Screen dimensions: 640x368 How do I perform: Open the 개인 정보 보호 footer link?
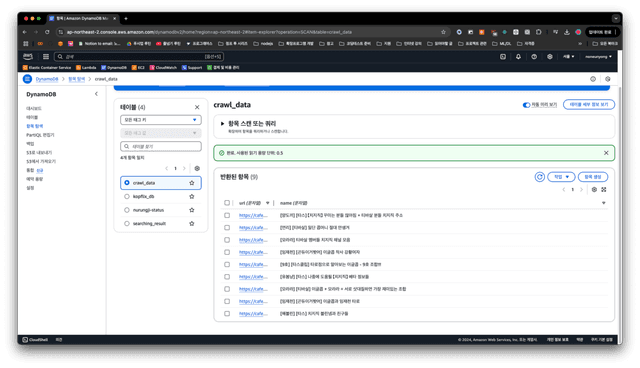pos(557,339)
